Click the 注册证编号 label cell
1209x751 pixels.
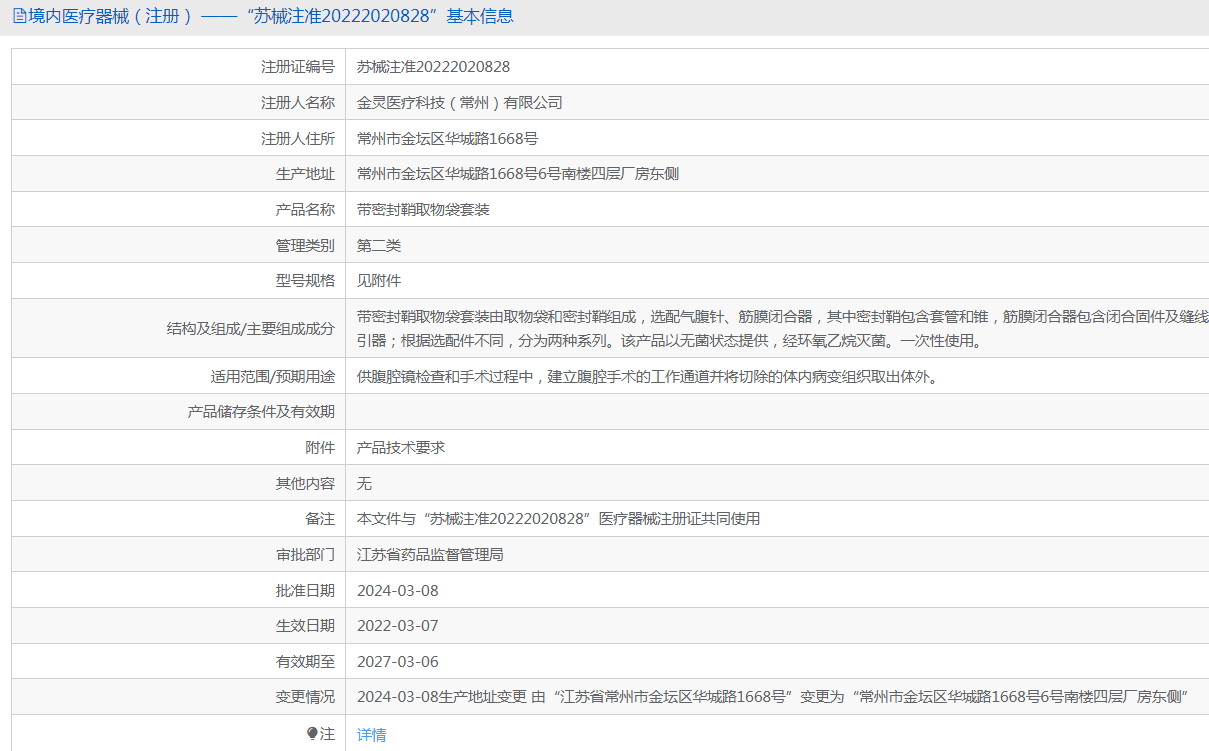coord(298,67)
